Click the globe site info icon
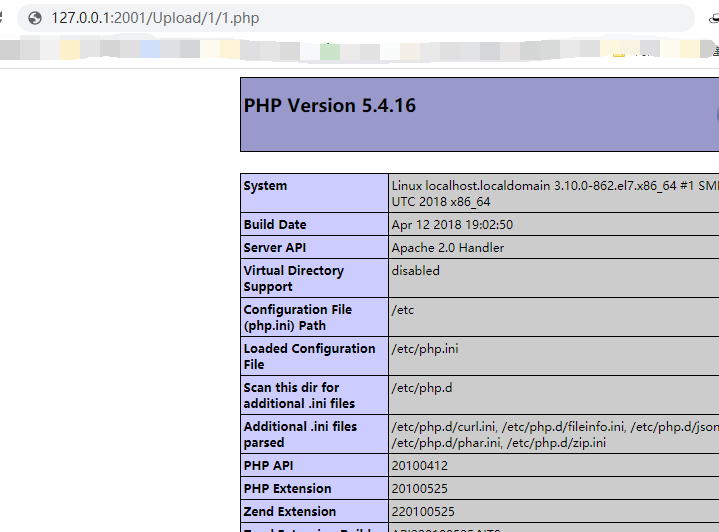Image resolution: width=719 pixels, height=532 pixels. coord(35,18)
